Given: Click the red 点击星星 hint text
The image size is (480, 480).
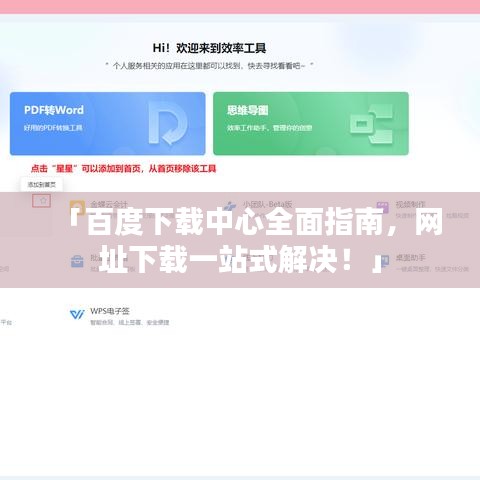Looking at the screenshot, I should click(124, 169).
